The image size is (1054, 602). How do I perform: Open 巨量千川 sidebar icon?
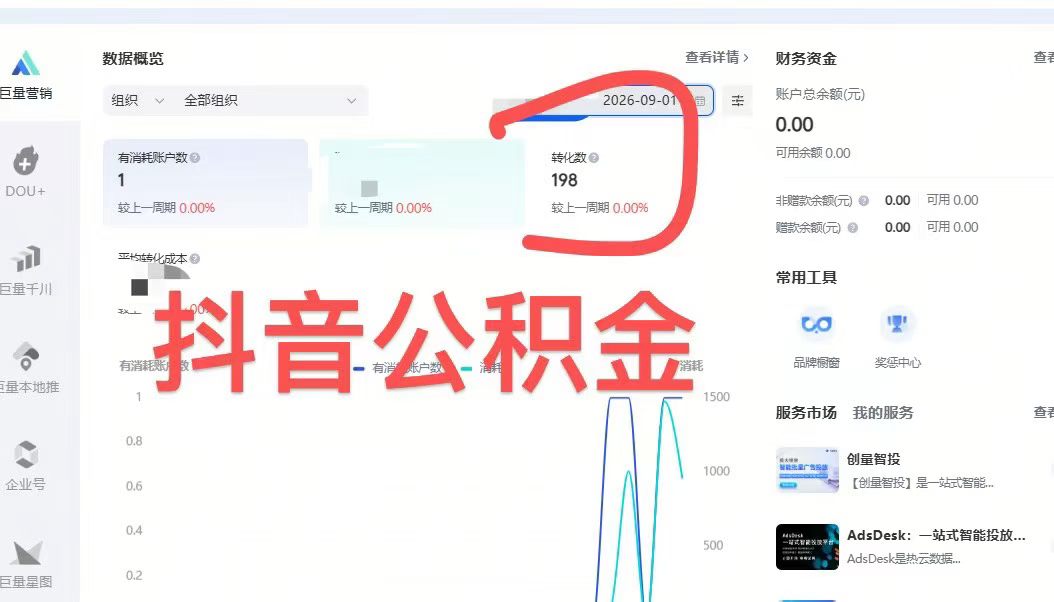(26, 259)
